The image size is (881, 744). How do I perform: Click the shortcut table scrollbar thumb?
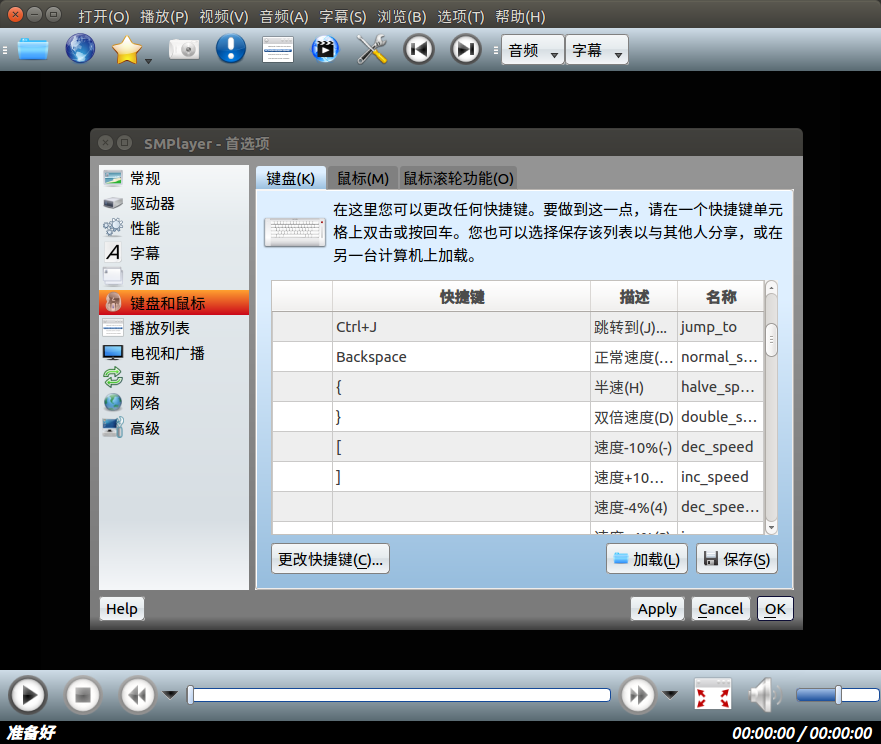click(x=771, y=340)
